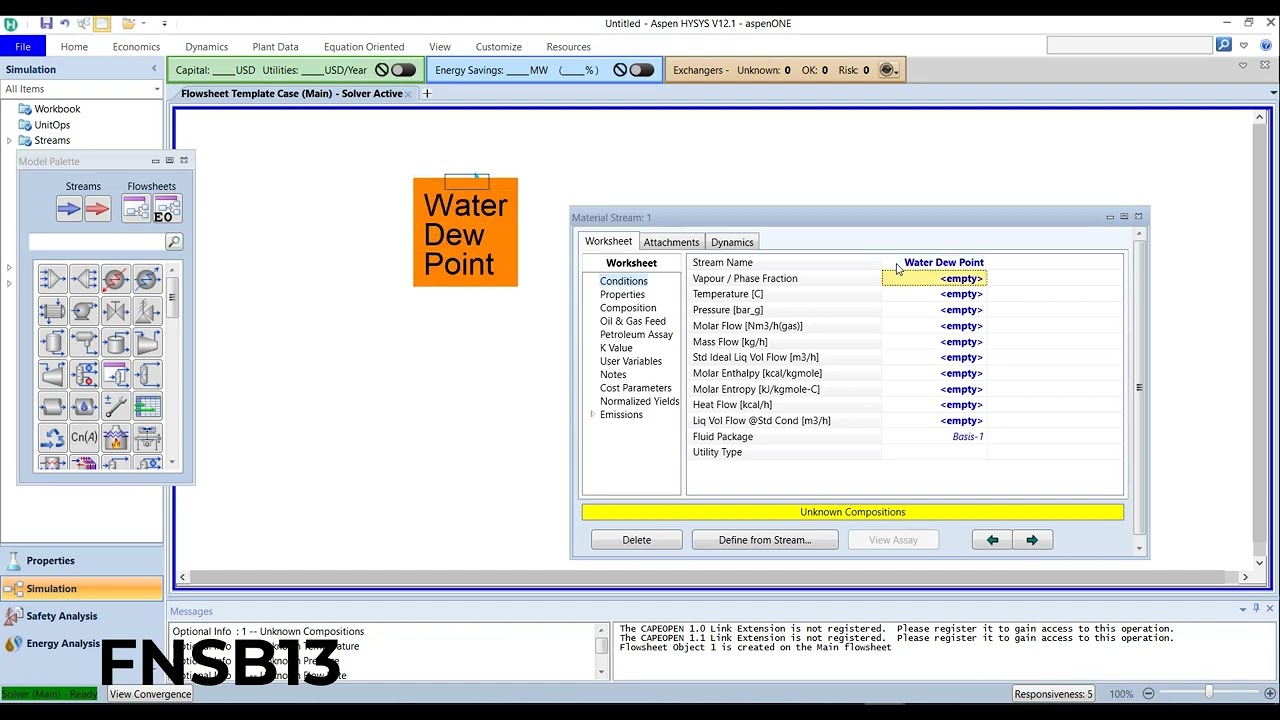Click the Model Palette search magnifier

click(x=173, y=242)
